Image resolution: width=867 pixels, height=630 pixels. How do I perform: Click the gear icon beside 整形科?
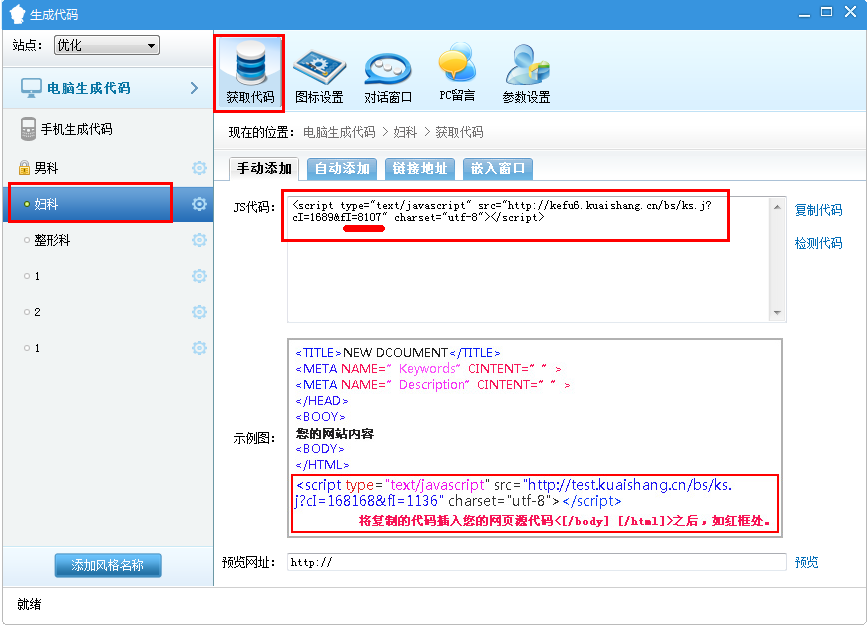point(199,240)
